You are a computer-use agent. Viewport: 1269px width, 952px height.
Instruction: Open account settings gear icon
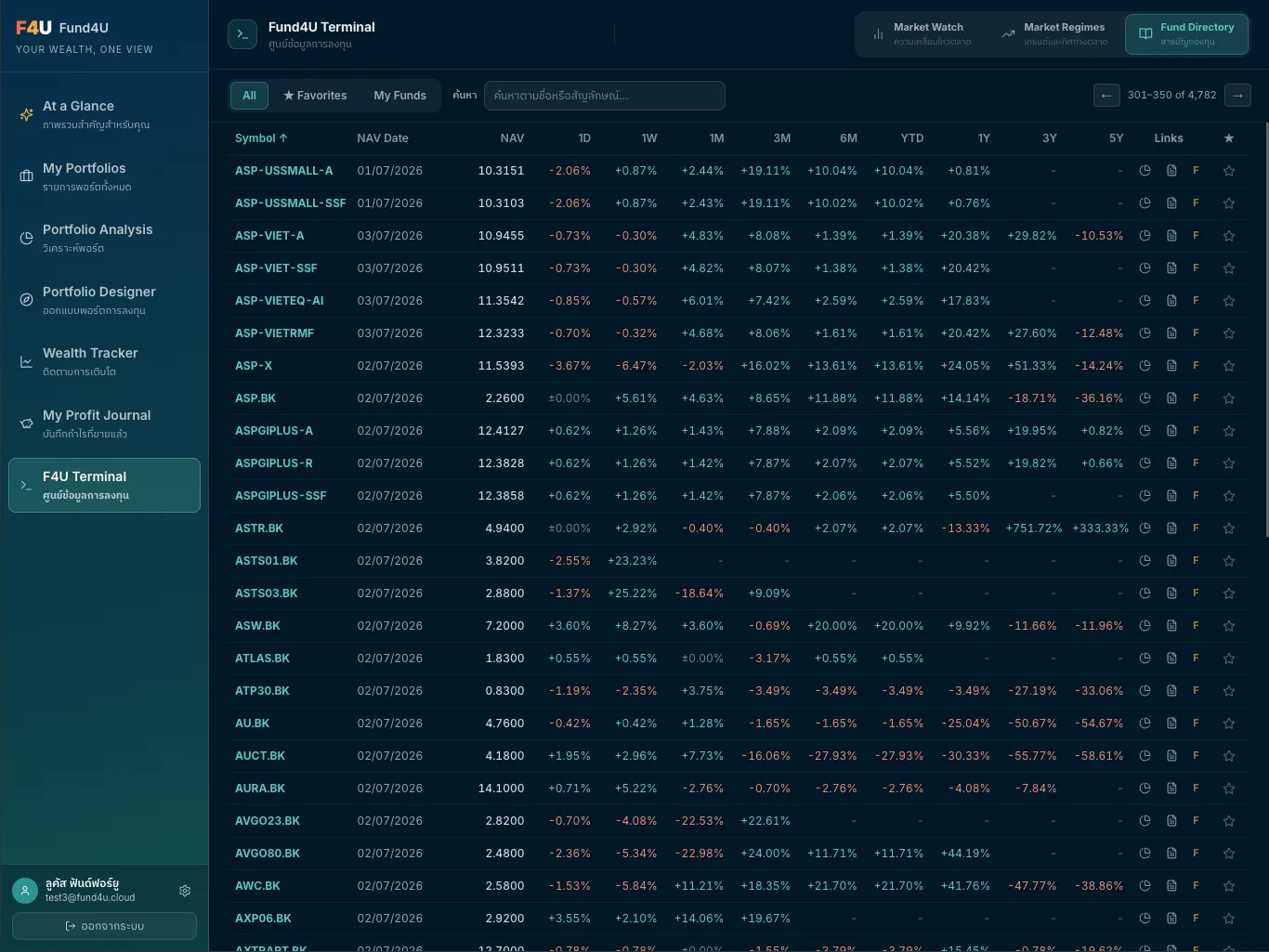pyautogui.click(x=185, y=891)
